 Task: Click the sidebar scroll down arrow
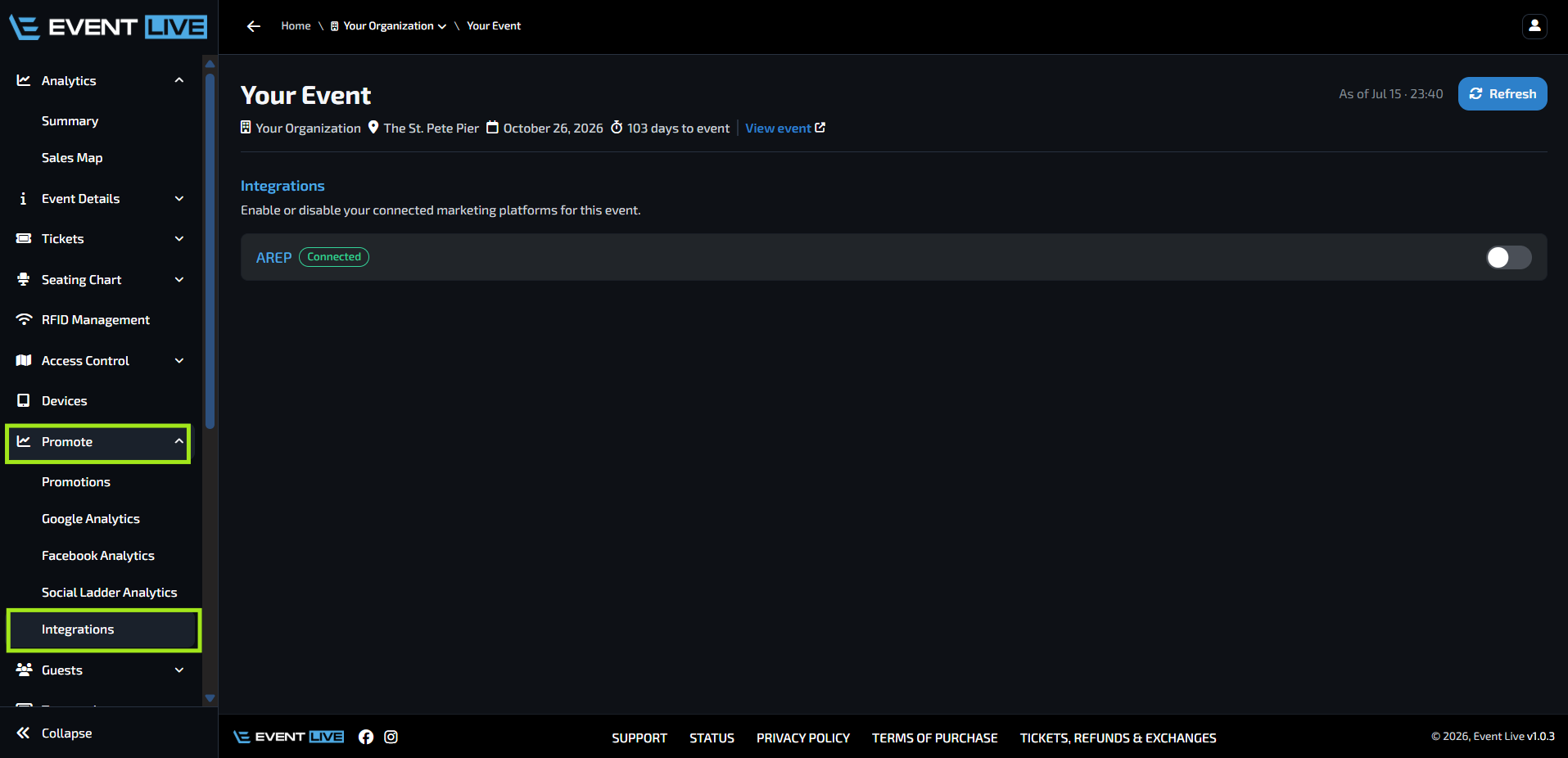pos(210,698)
